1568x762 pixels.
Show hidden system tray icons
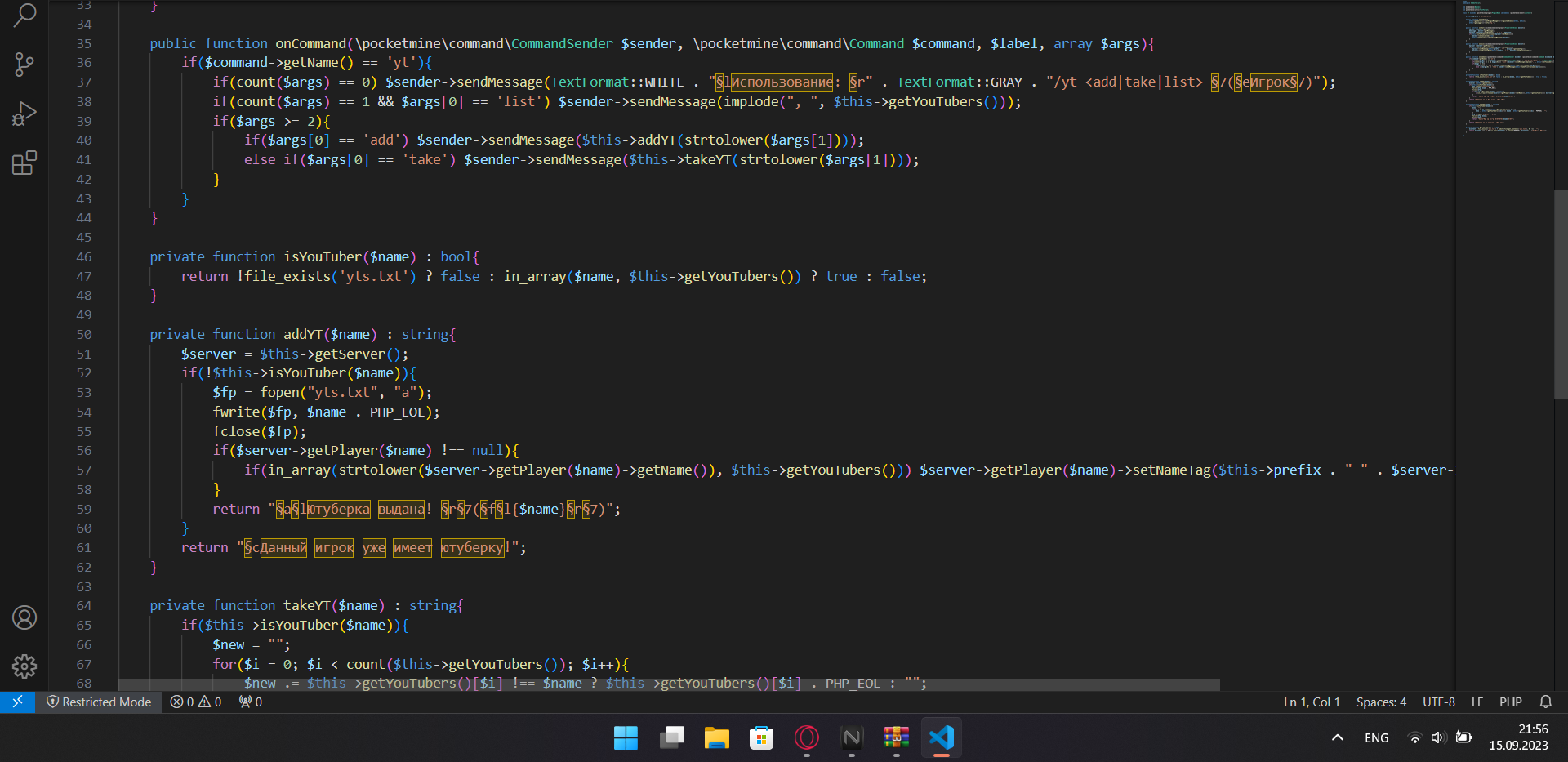1337,737
